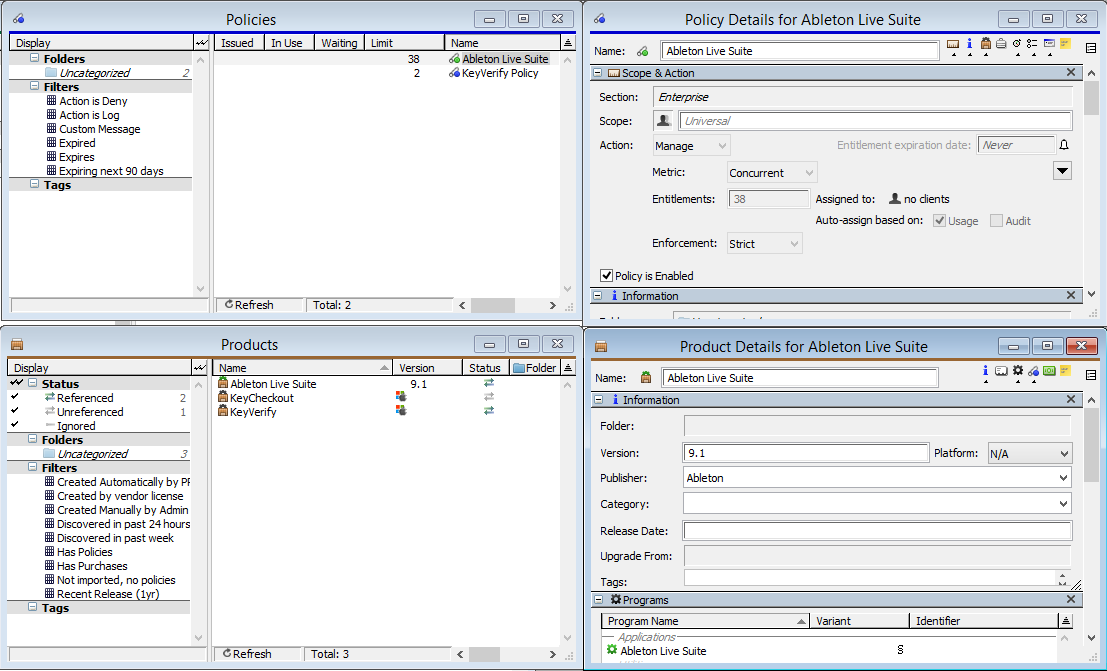The image size is (1107, 671).
Task: Sort Products by the Status column
Action: pyautogui.click(x=486, y=367)
